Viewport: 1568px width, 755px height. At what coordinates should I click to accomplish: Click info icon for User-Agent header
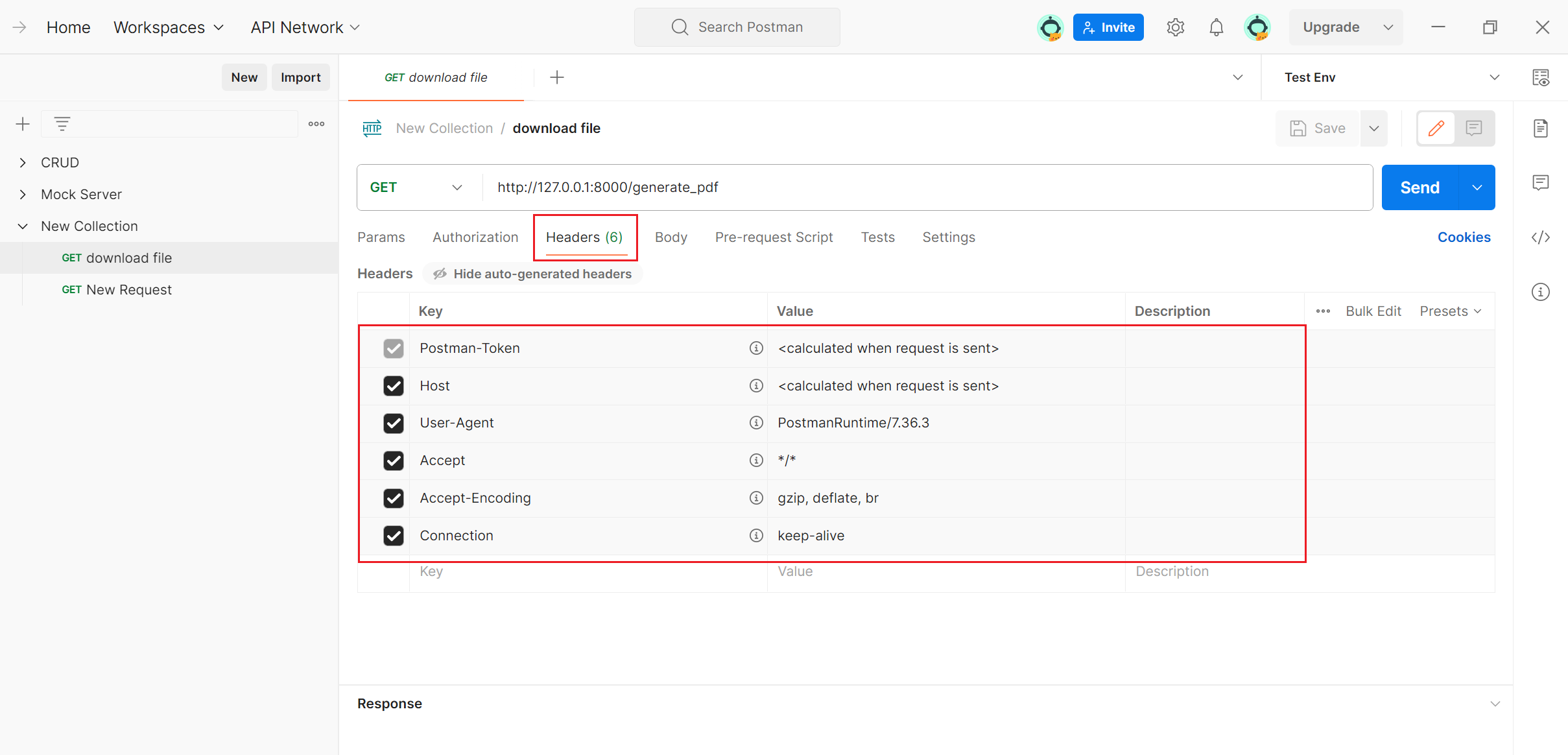756,423
